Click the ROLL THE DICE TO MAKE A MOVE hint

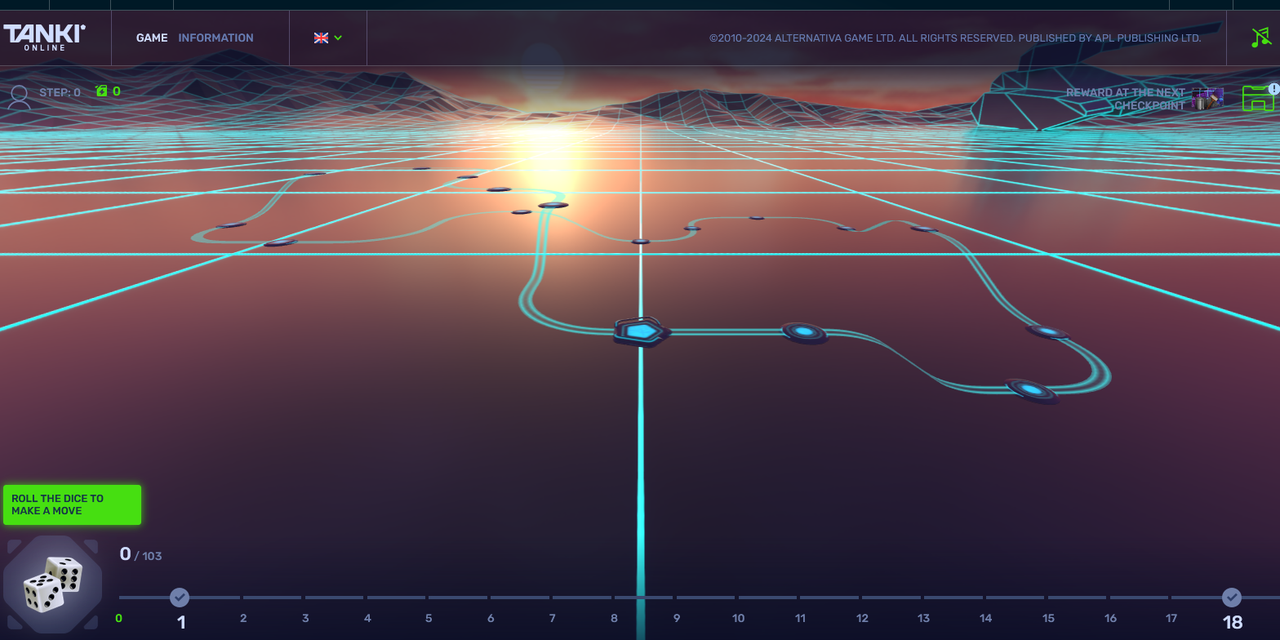click(72, 505)
